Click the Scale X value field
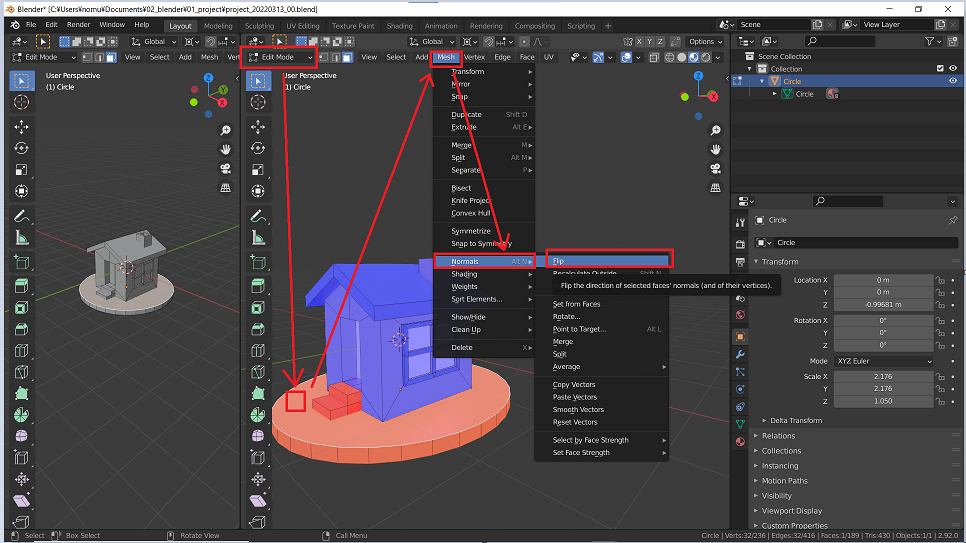The height and width of the screenshot is (543, 966). coord(883,377)
